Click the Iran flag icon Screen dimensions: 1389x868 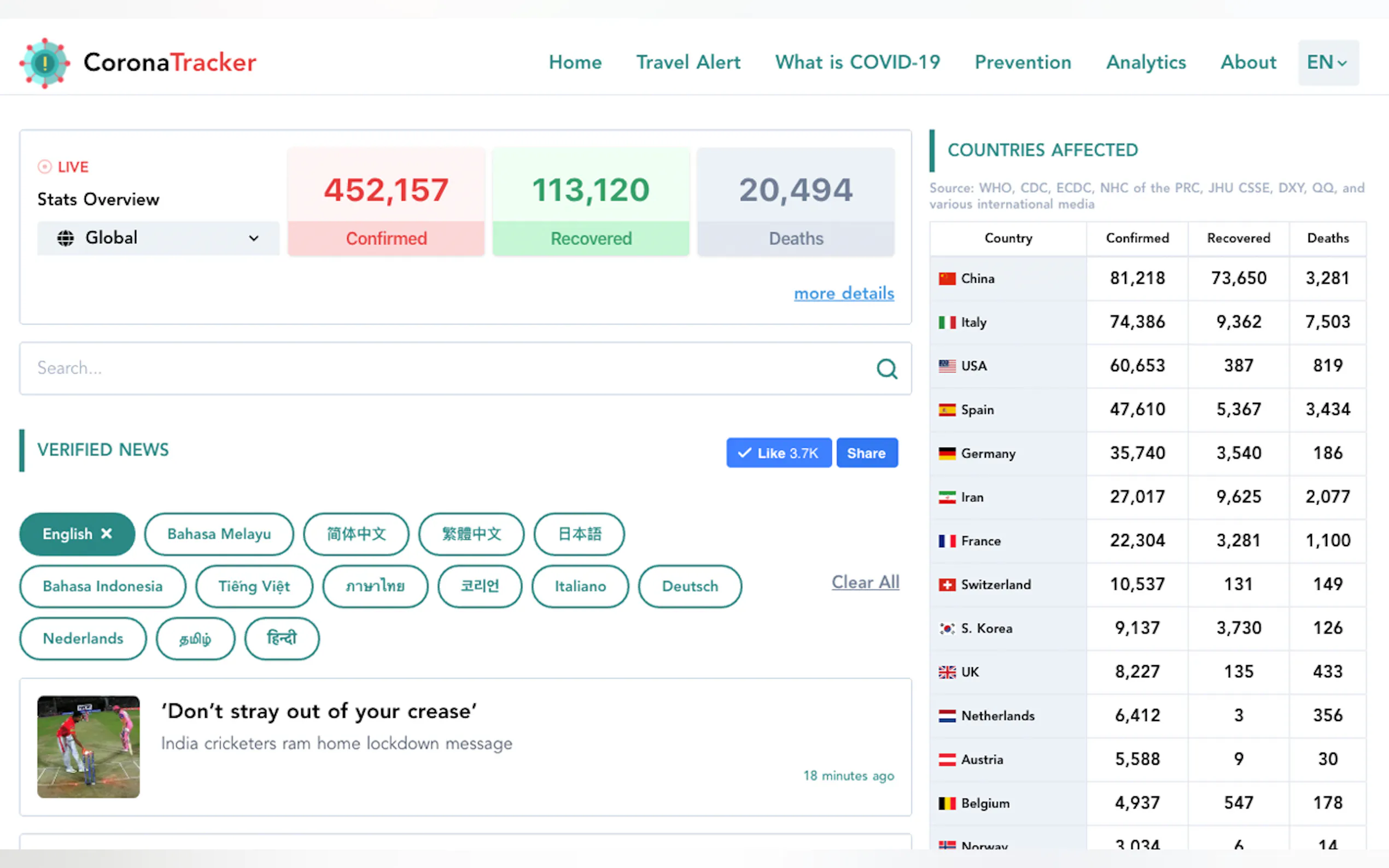pyautogui.click(x=947, y=497)
